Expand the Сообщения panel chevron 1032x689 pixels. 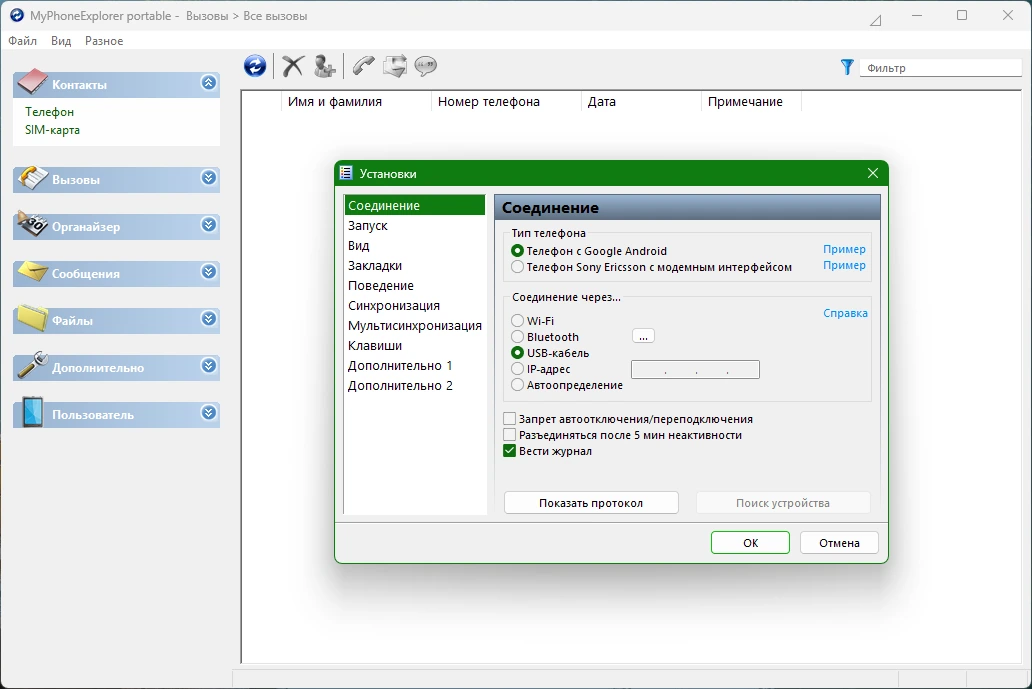click(x=209, y=271)
